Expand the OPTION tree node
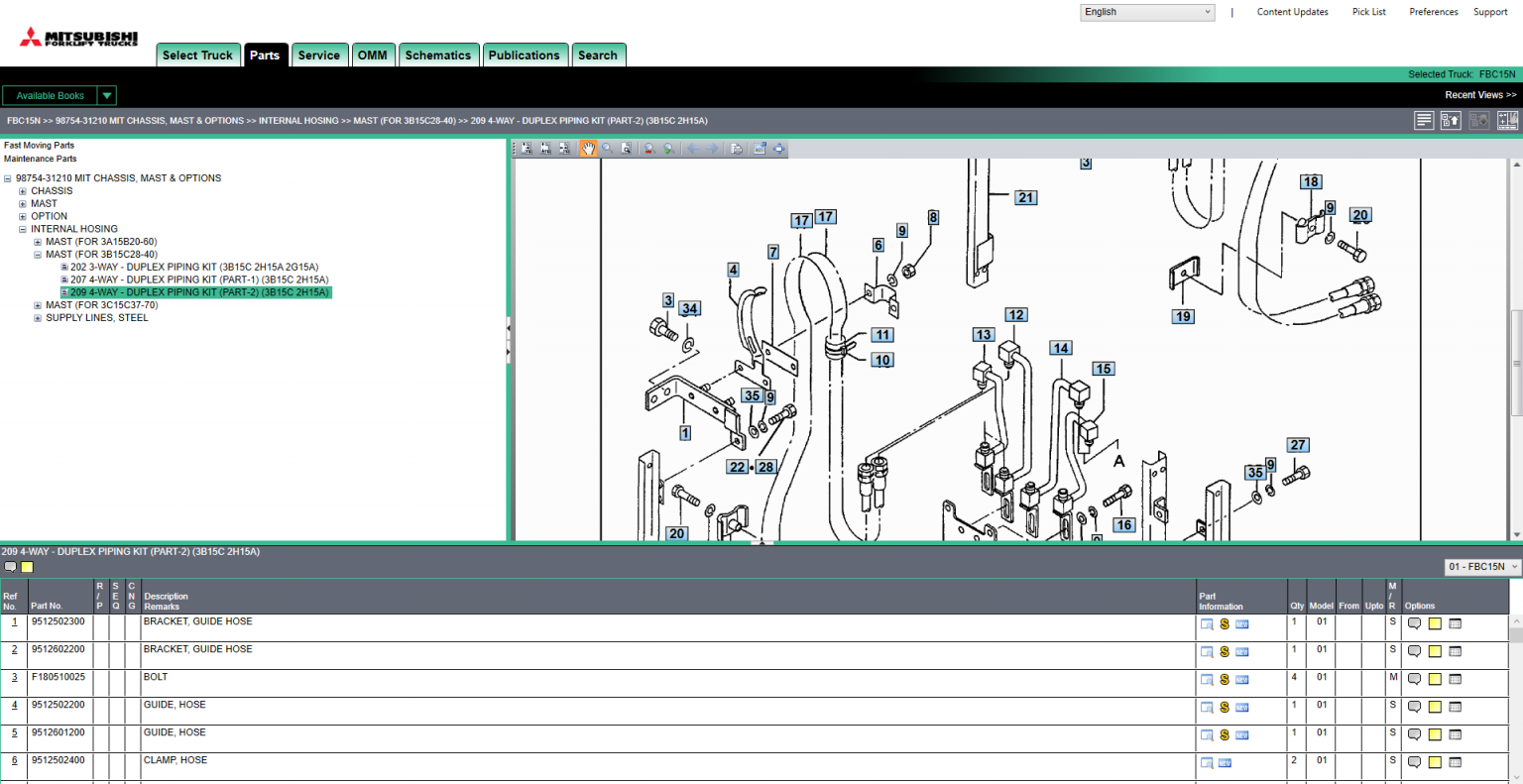Screen dimensions: 1523x784 pos(23,217)
